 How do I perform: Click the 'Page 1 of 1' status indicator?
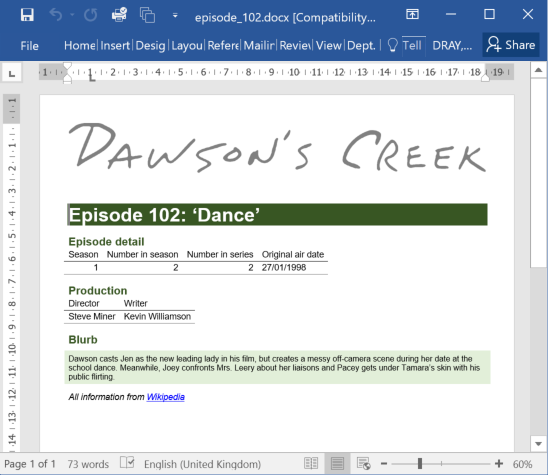click(x=30, y=464)
